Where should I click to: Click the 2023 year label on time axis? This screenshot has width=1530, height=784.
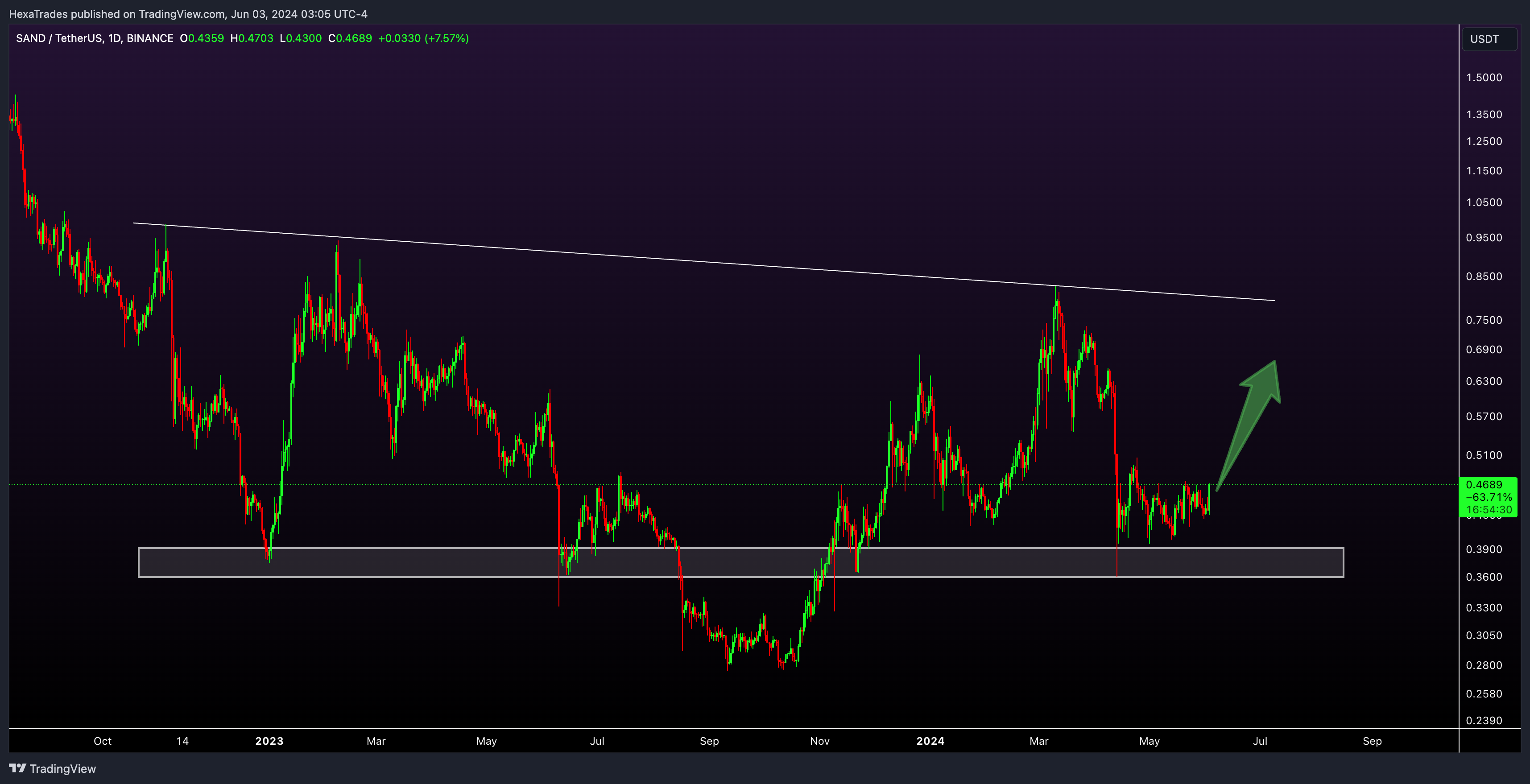point(269,741)
